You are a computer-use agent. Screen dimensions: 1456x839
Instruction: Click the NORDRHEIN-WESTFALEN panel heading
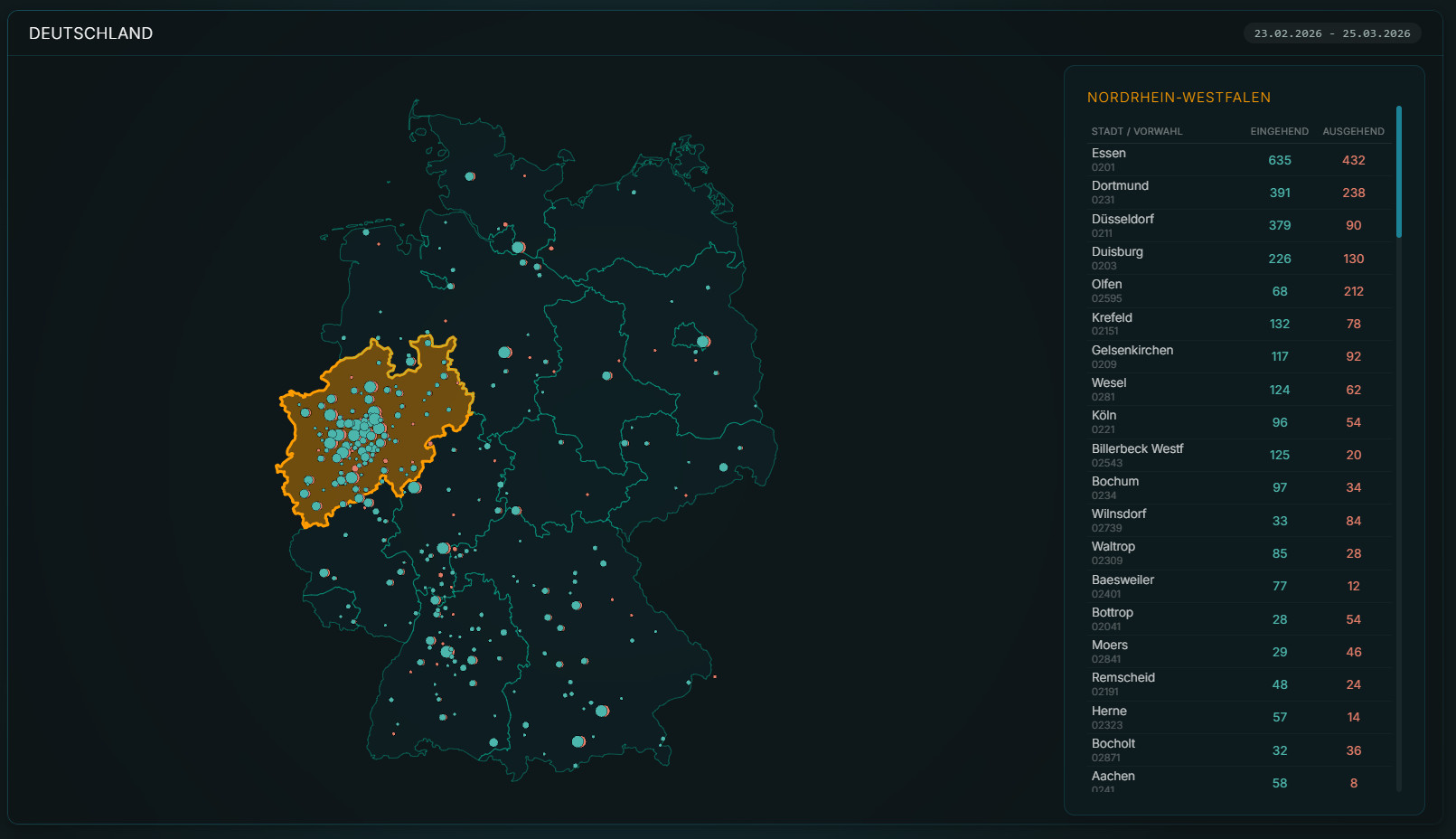[1179, 98]
